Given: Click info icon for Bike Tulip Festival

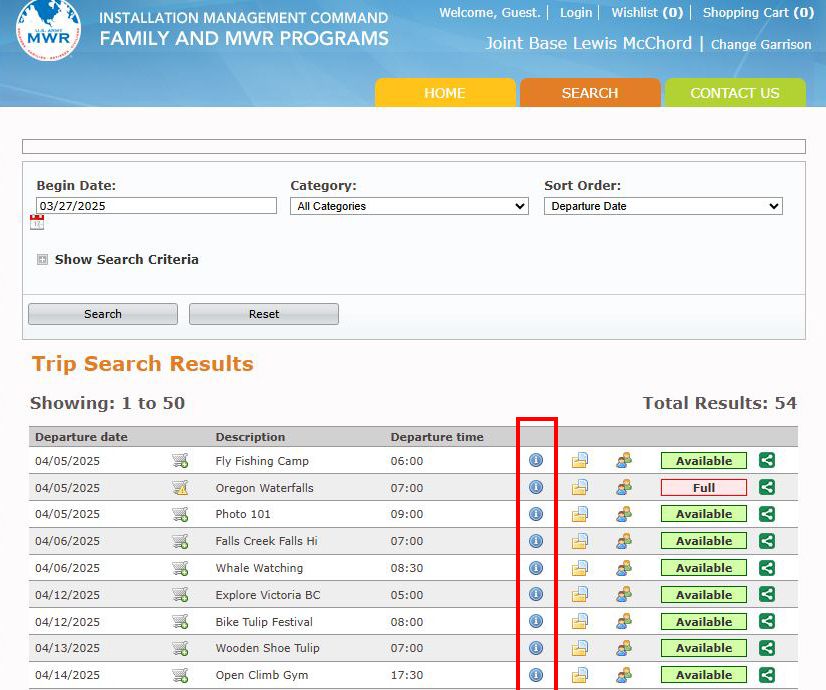Looking at the screenshot, I should [535, 622].
